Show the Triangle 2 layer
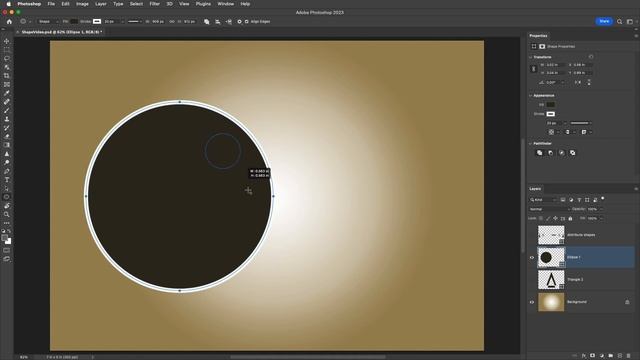The height and width of the screenshot is (360, 640). [532, 280]
